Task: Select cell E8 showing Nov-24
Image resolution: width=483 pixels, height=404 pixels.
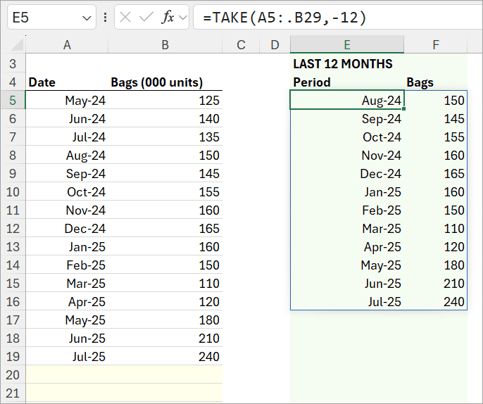Action: click(347, 155)
